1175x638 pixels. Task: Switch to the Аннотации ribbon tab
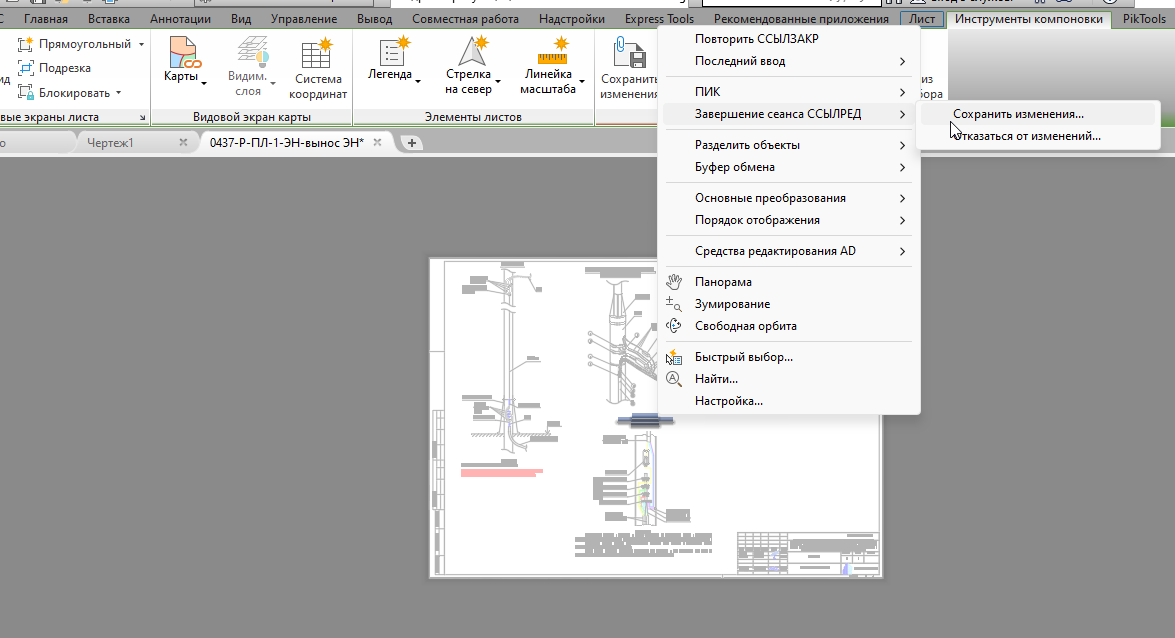(180, 19)
